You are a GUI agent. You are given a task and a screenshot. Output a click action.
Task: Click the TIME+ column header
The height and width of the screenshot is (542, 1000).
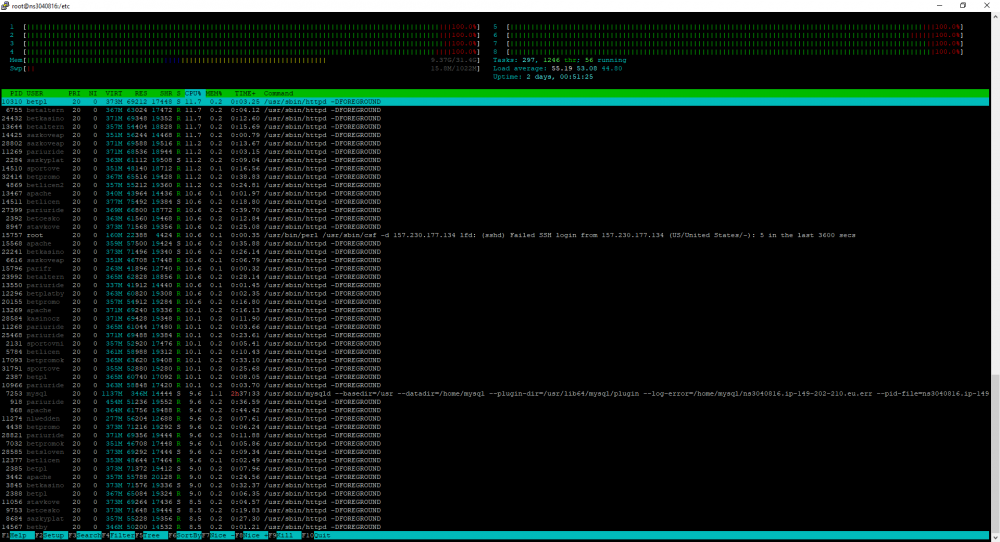point(244,93)
